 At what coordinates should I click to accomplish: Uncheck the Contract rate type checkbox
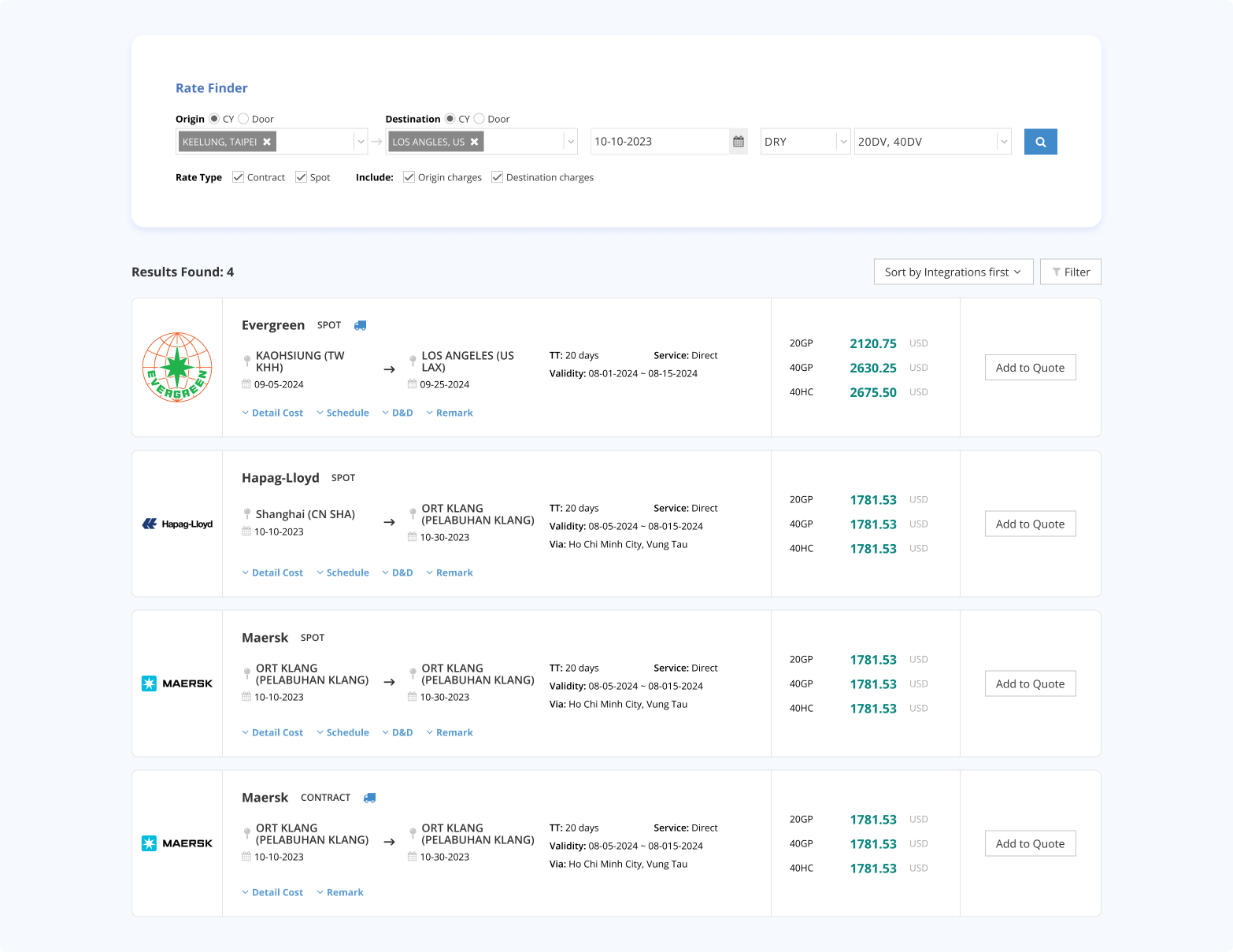(x=238, y=177)
